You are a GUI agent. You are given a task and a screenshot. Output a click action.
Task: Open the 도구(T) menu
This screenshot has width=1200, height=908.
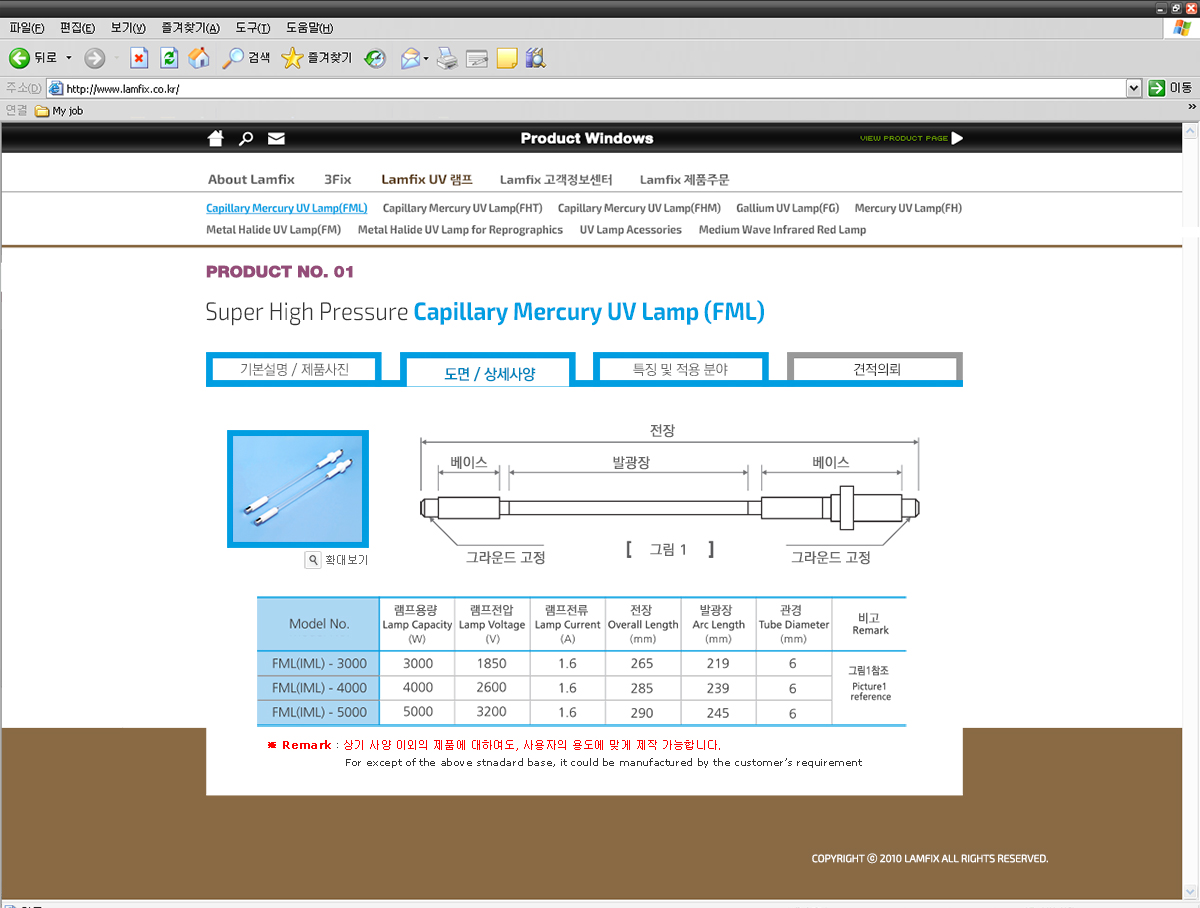[255, 28]
